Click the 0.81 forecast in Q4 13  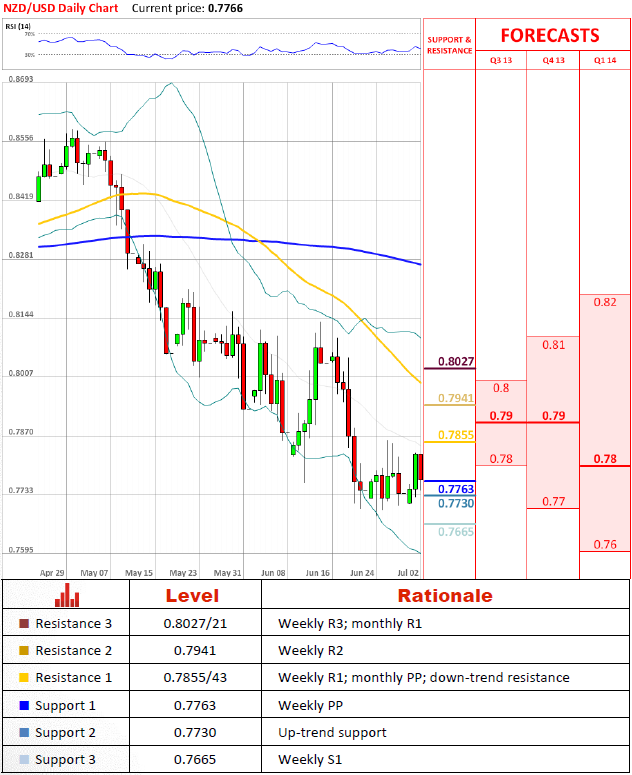(x=553, y=344)
